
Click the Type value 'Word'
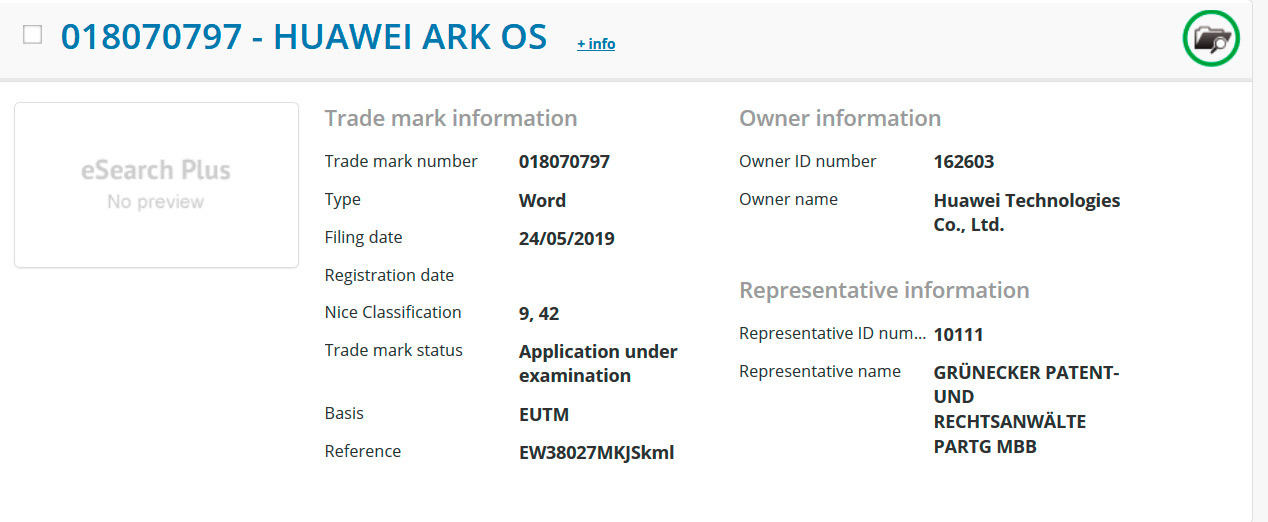[x=542, y=201]
